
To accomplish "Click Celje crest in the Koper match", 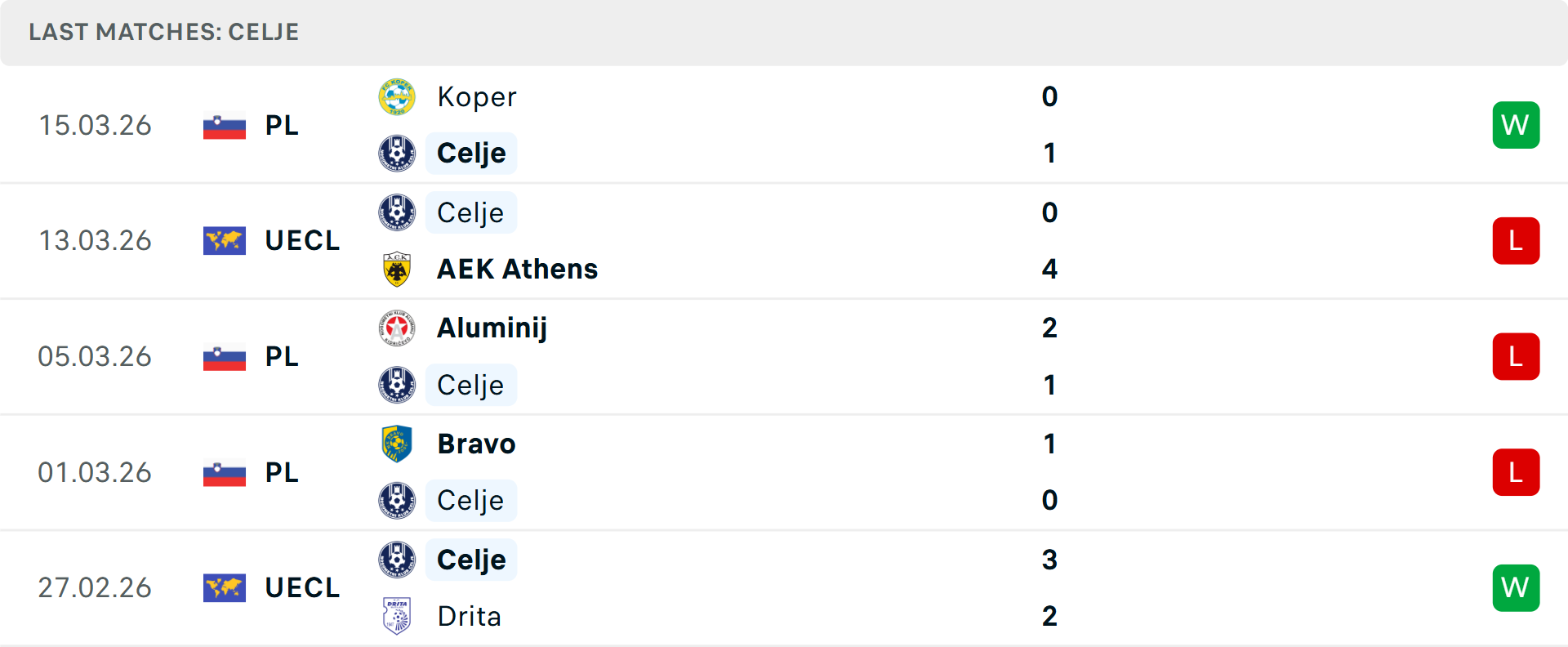I will pyautogui.click(x=397, y=154).
